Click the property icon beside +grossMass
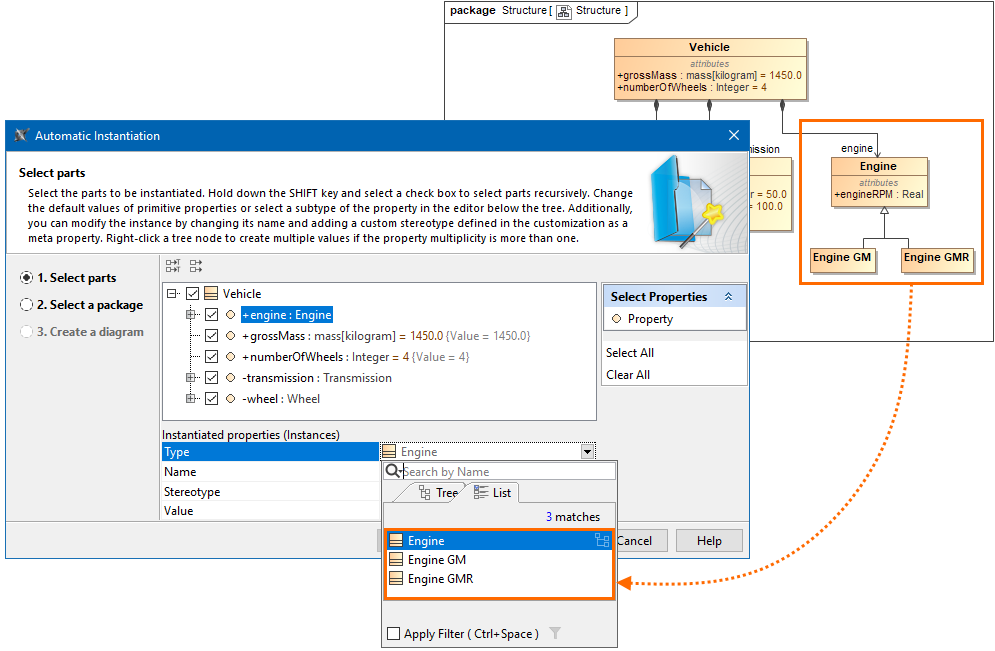Image resolution: width=995 pixels, height=651 pixels. [x=230, y=336]
